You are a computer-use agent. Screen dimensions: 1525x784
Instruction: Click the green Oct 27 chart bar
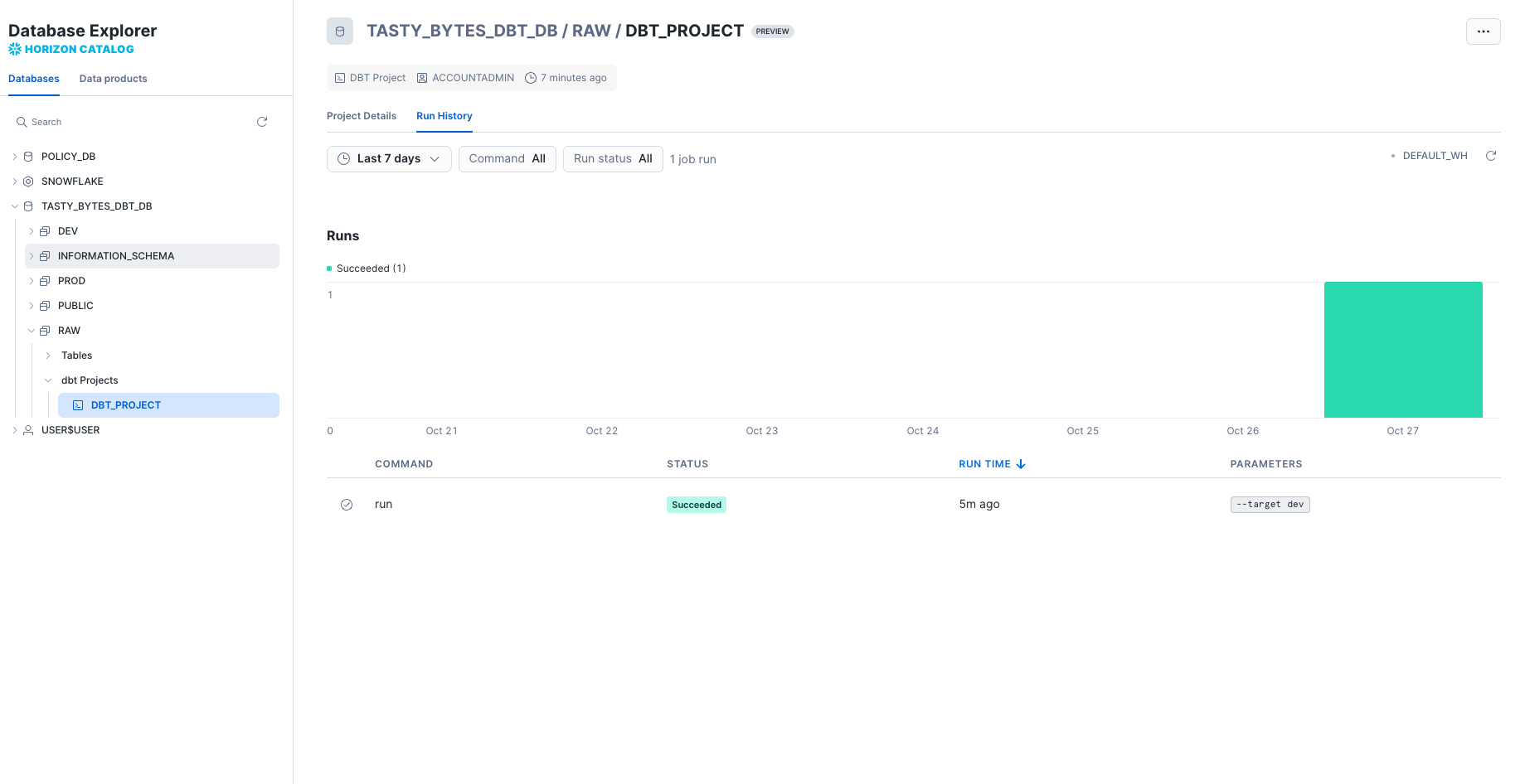[x=1403, y=349]
